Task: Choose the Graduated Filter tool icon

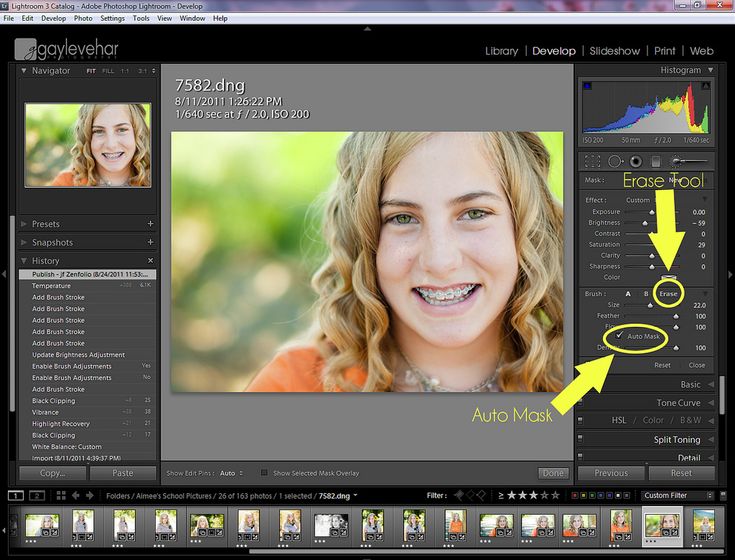Action: (656, 161)
